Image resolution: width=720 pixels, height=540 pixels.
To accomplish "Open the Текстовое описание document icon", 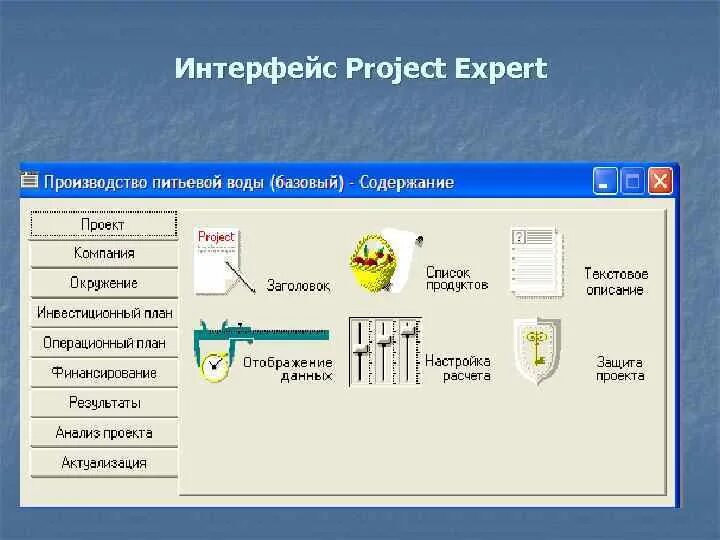I will pos(537,263).
